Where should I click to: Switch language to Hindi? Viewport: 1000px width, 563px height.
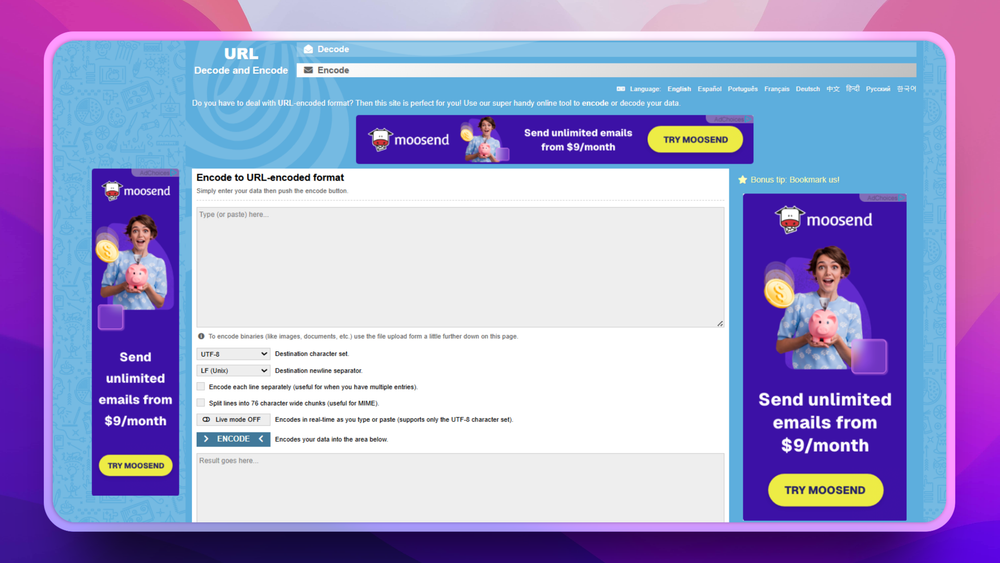coord(853,89)
